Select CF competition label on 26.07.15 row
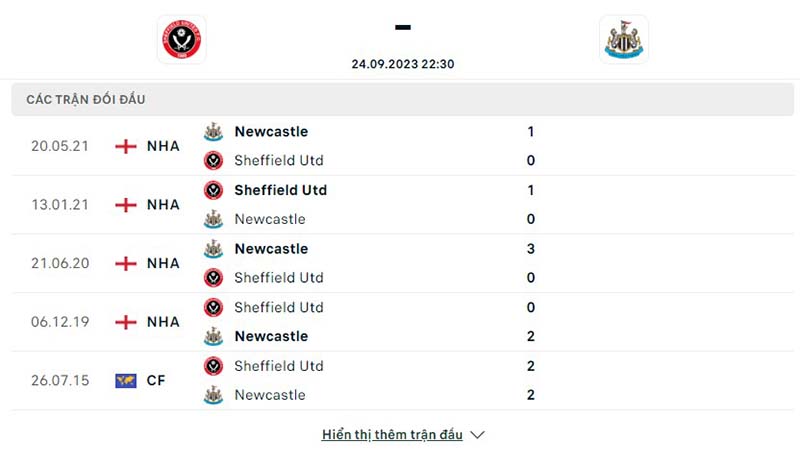This screenshot has height=466, width=800. 156,381
